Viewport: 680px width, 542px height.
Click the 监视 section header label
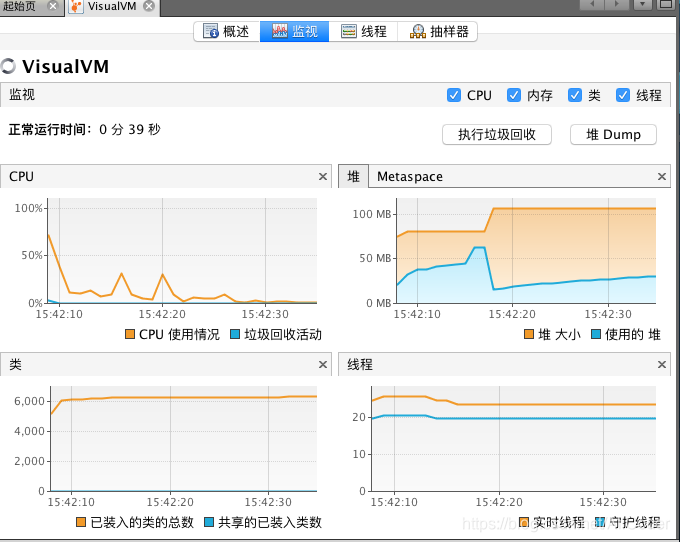(22, 94)
